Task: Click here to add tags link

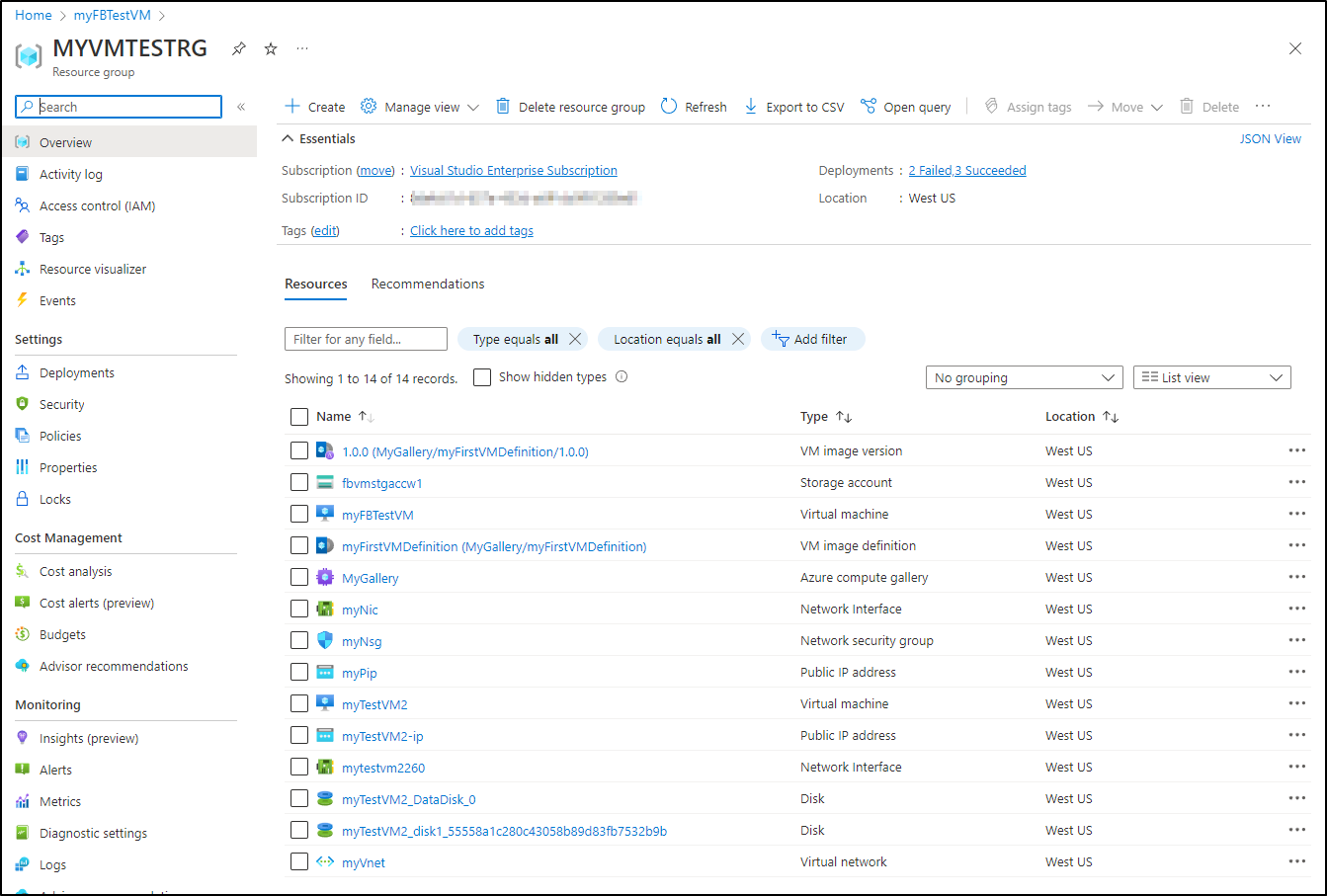Action: 471,231
